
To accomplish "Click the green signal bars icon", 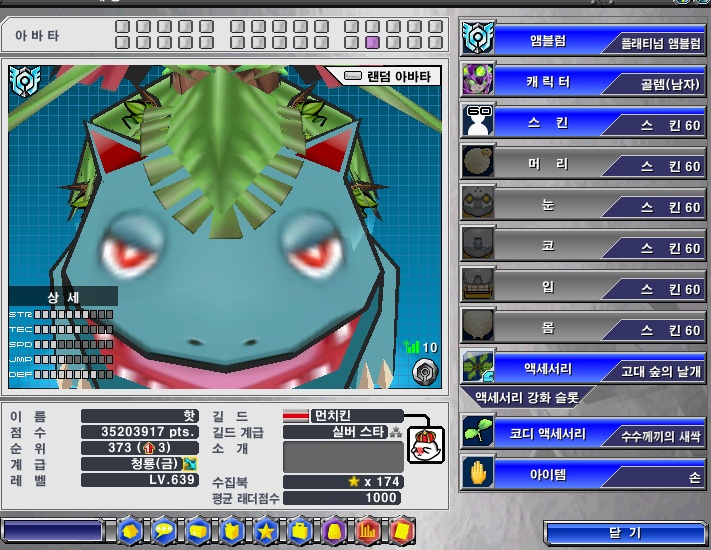I will (x=412, y=347).
